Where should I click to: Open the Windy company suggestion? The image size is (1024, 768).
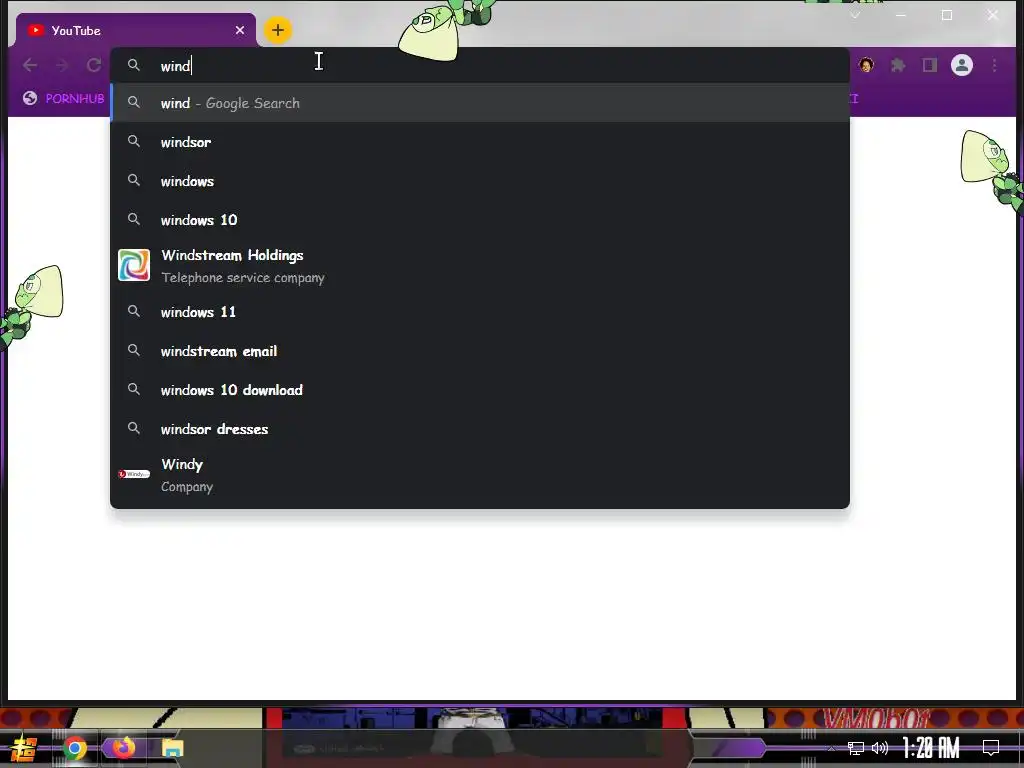480,475
